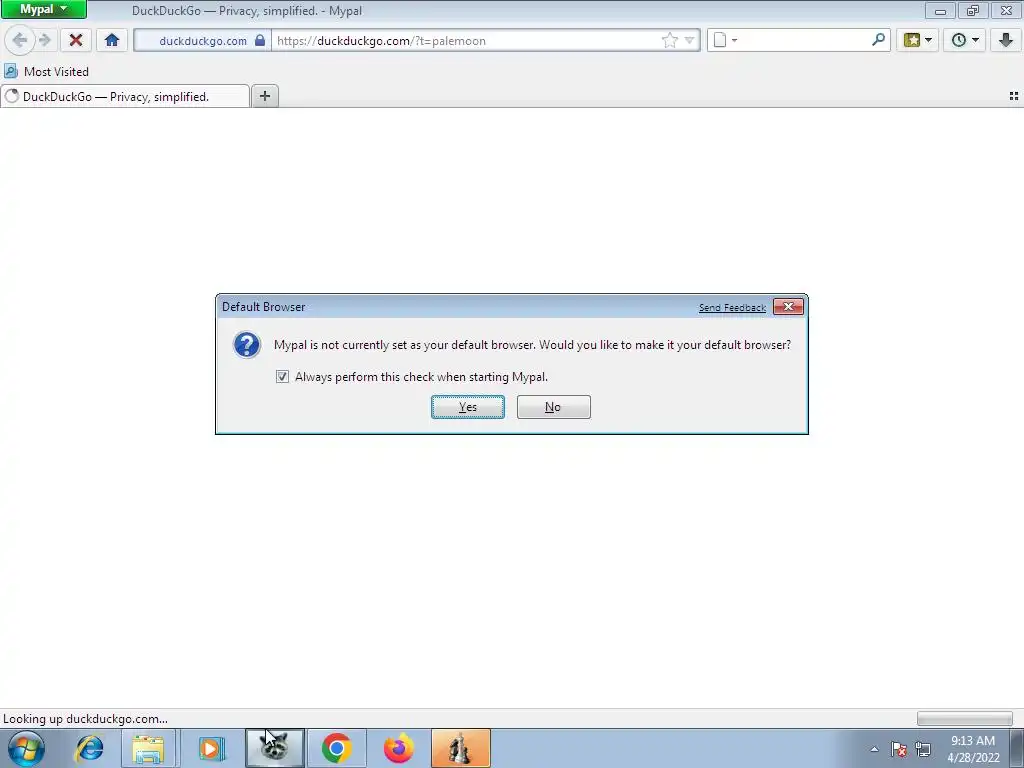Go forward using the Forward arrow
The height and width of the screenshot is (768, 1024).
(x=45, y=40)
